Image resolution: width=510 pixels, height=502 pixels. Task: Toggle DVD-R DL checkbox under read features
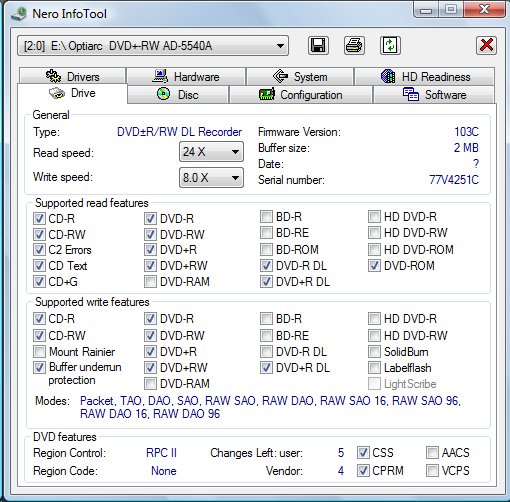[x=266, y=266]
